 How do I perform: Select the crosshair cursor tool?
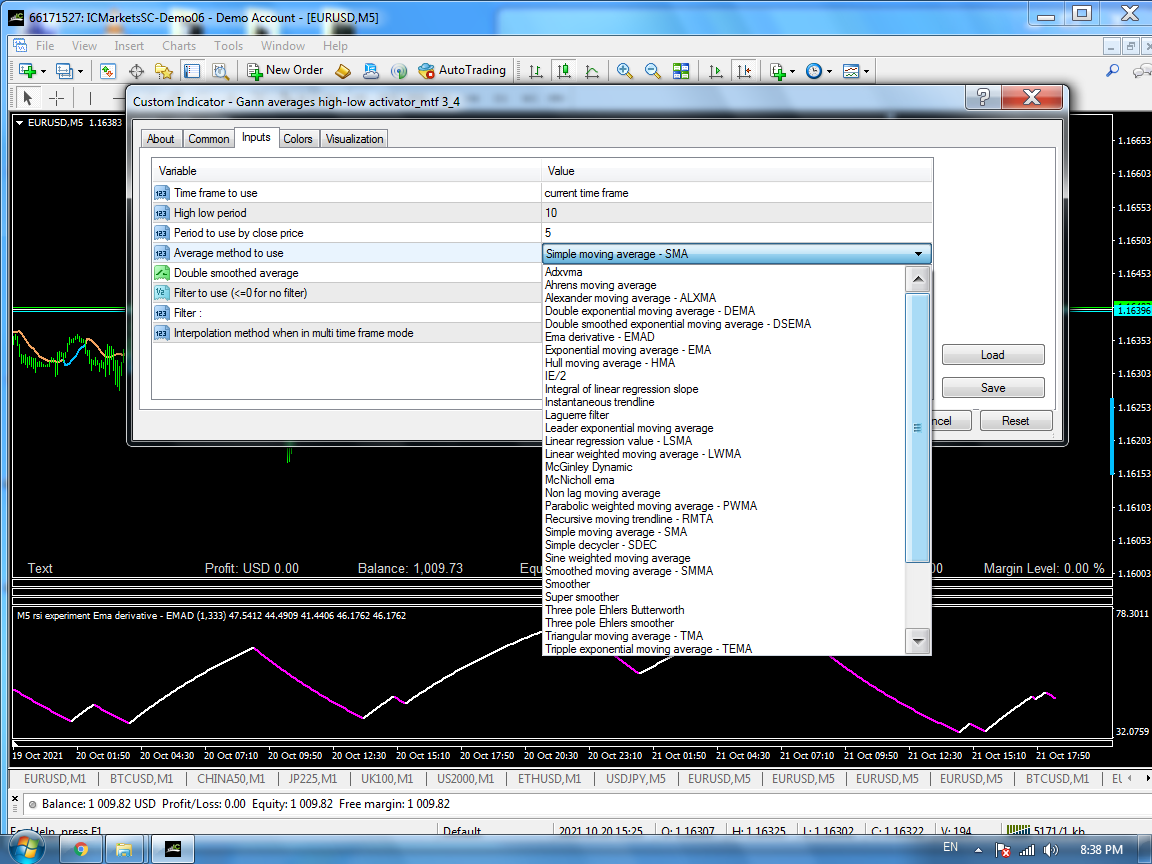coord(57,98)
